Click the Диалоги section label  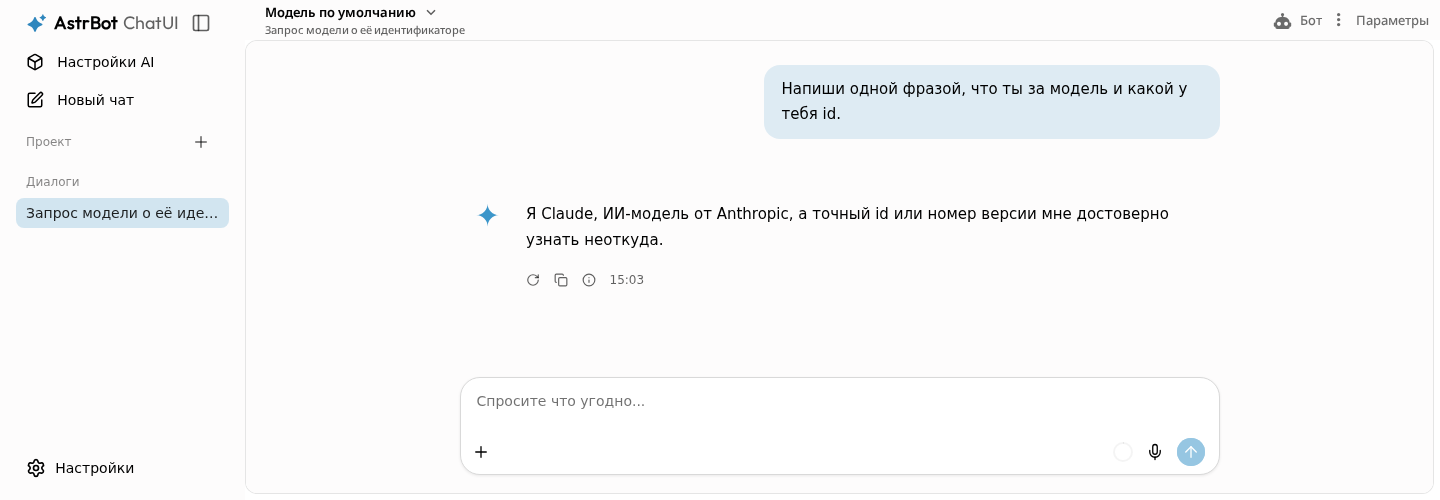point(53,182)
